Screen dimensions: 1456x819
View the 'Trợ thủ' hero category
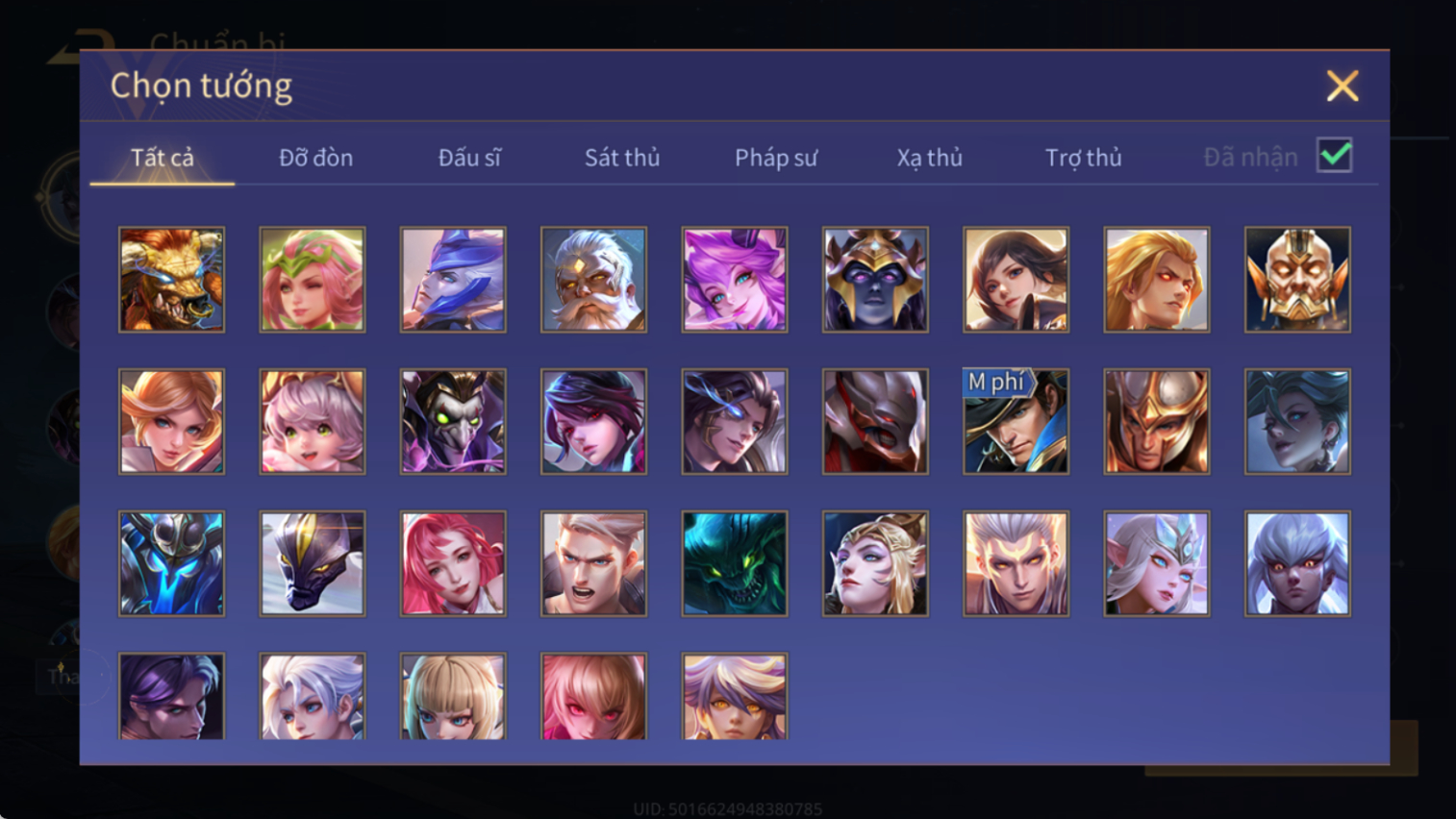pos(1083,158)
